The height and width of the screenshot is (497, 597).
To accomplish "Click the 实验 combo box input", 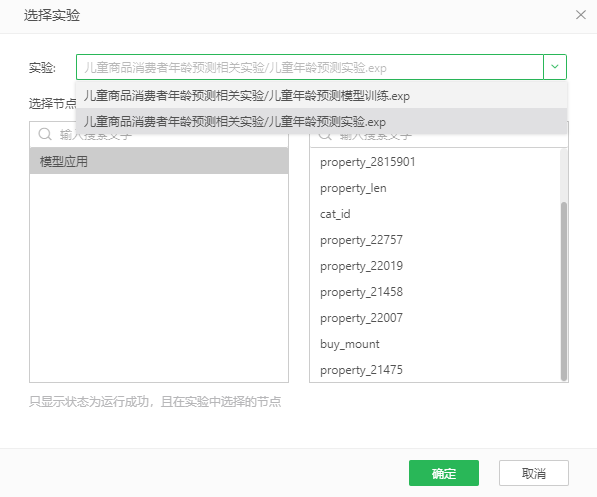I will (x=310, y=67).
